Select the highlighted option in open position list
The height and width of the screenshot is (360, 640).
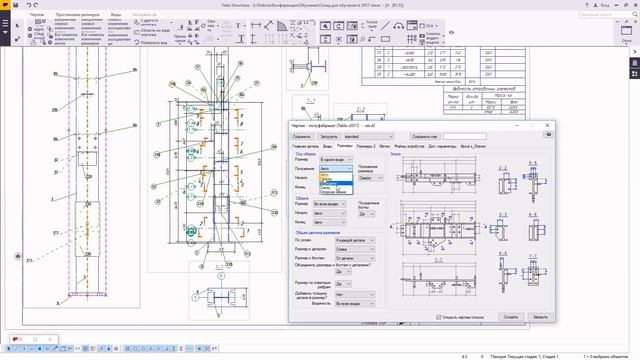coord(336,183)
